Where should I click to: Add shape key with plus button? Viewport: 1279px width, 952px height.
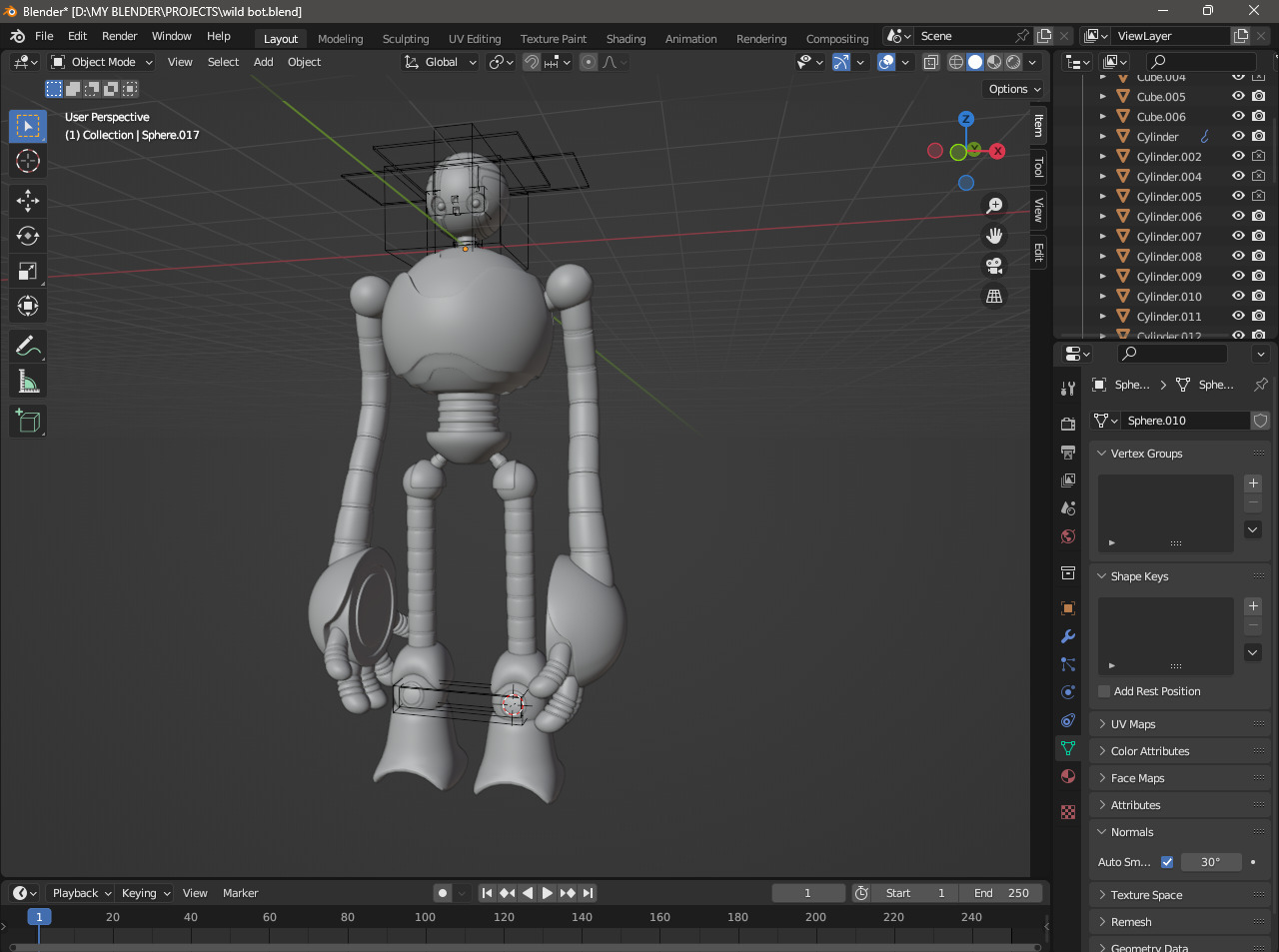tap(1253, 606)
